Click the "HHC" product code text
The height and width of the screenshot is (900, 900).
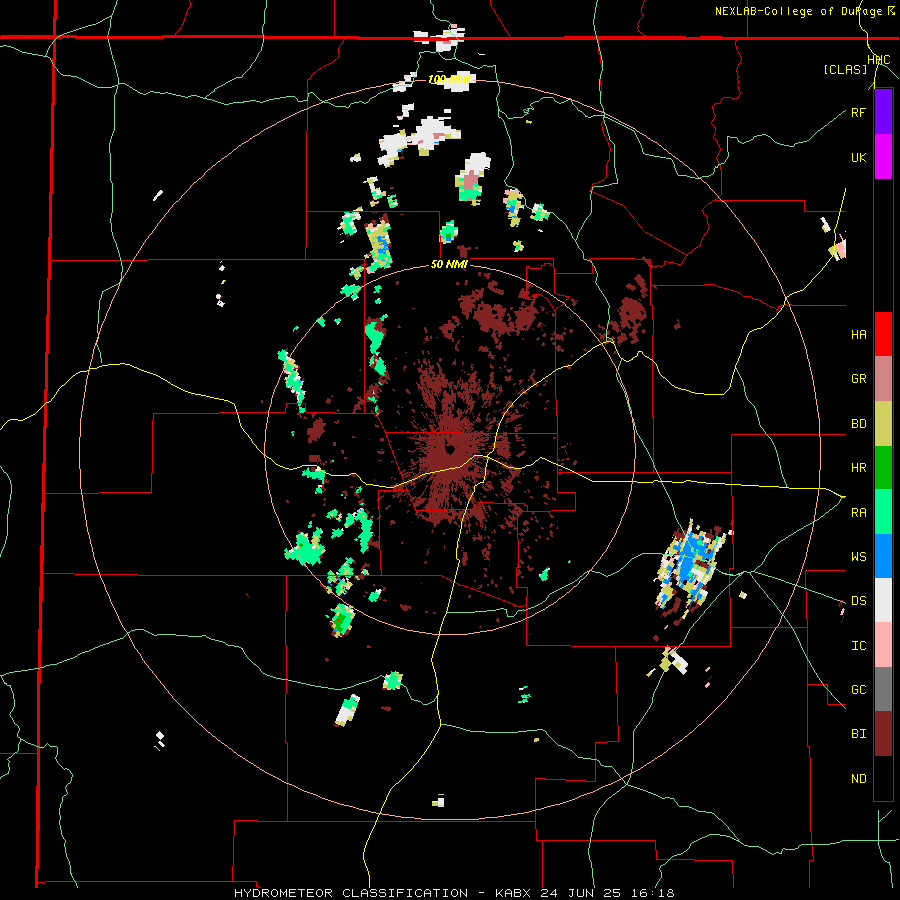[878, 60]
